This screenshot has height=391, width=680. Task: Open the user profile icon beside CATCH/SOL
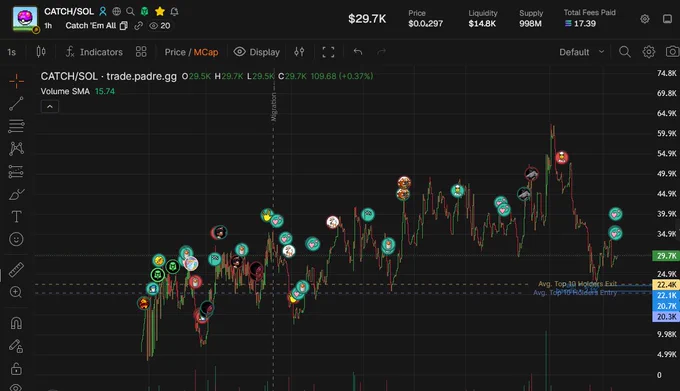click(103, 11)
